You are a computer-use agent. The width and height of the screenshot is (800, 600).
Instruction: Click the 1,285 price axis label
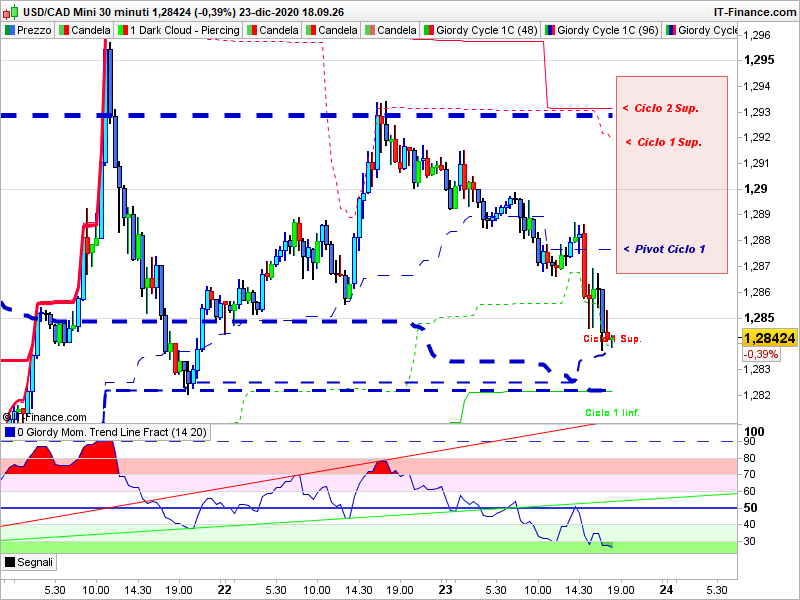(759, 318)
